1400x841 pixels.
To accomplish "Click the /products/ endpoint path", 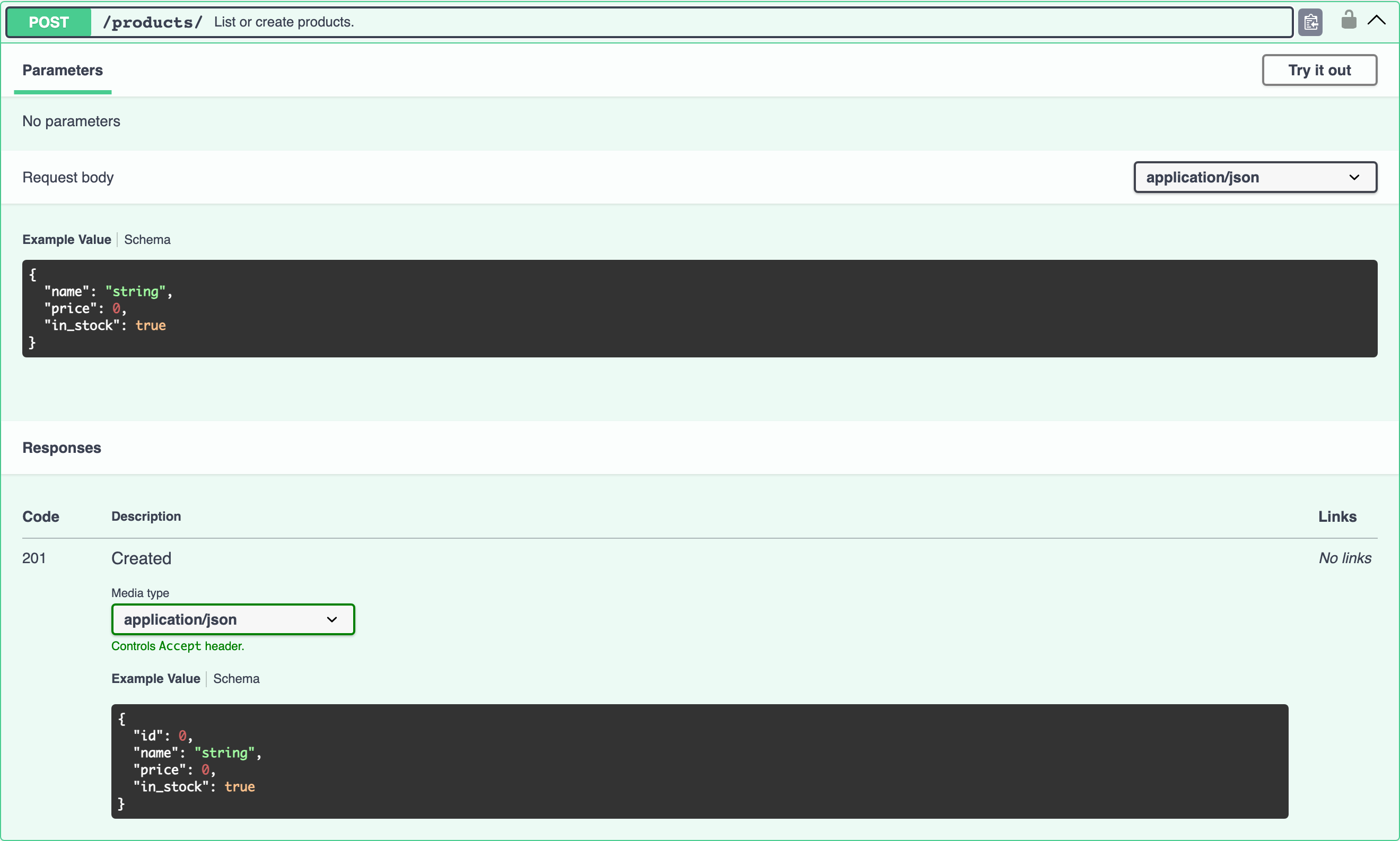I will tap(152, 22).
